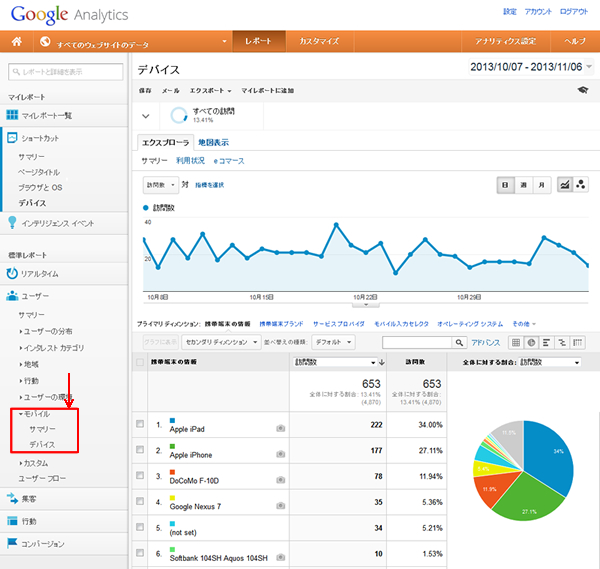Click the マイレポートに追加 button

[267, 91]
